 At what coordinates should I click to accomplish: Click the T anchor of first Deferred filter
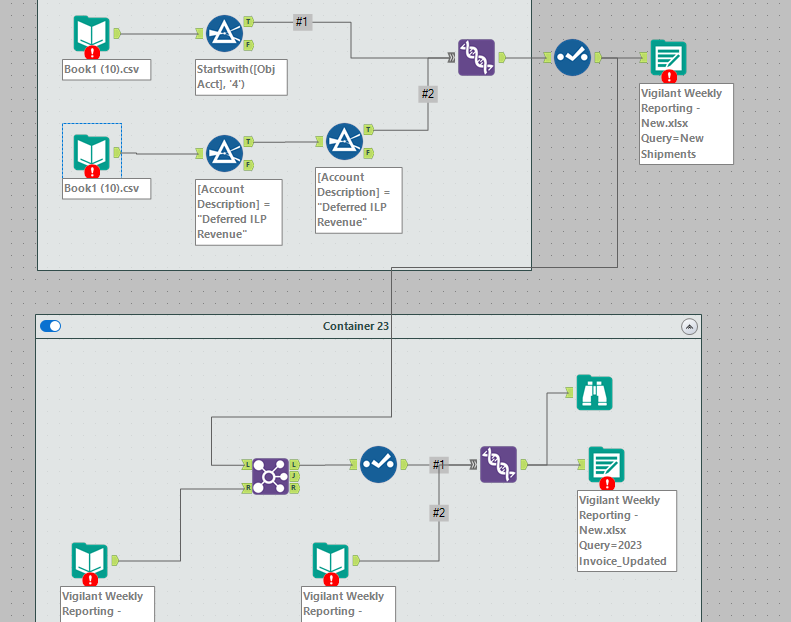(x=249, y=141)
